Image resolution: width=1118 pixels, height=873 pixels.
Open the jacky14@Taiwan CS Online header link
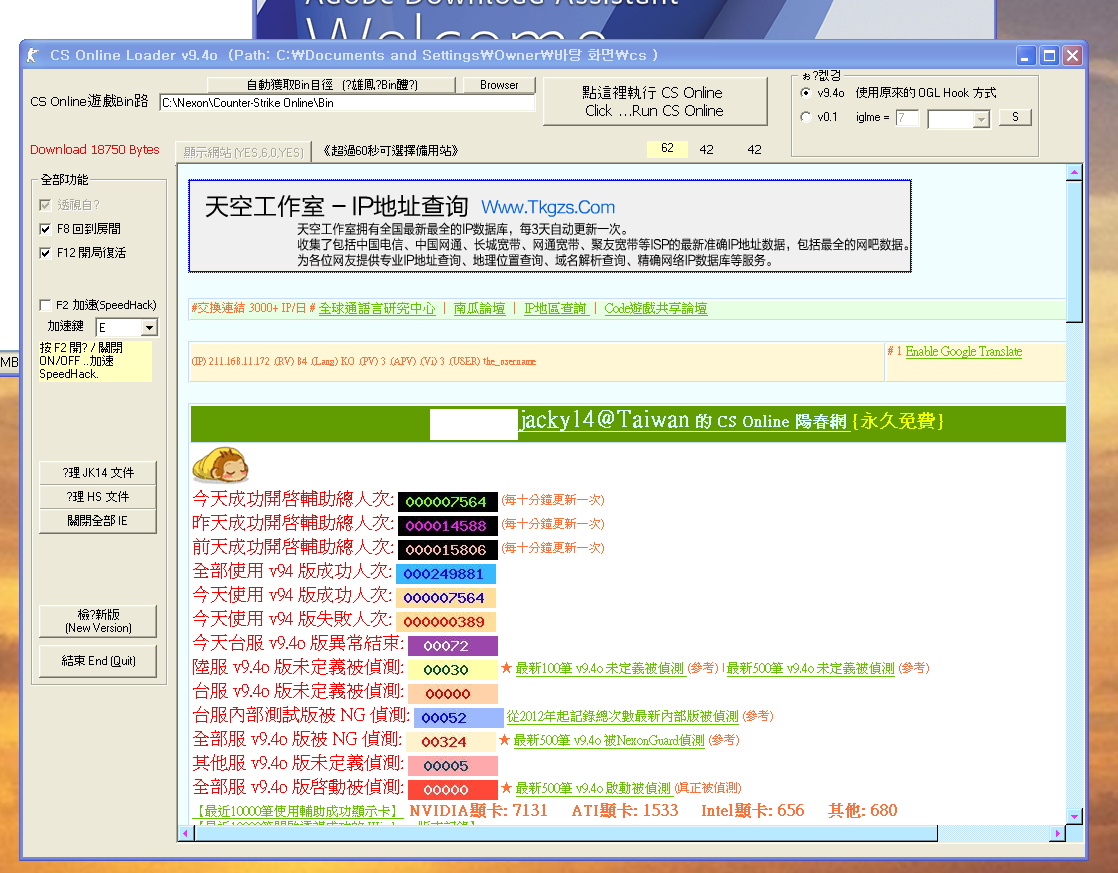(x=683, y=420)
